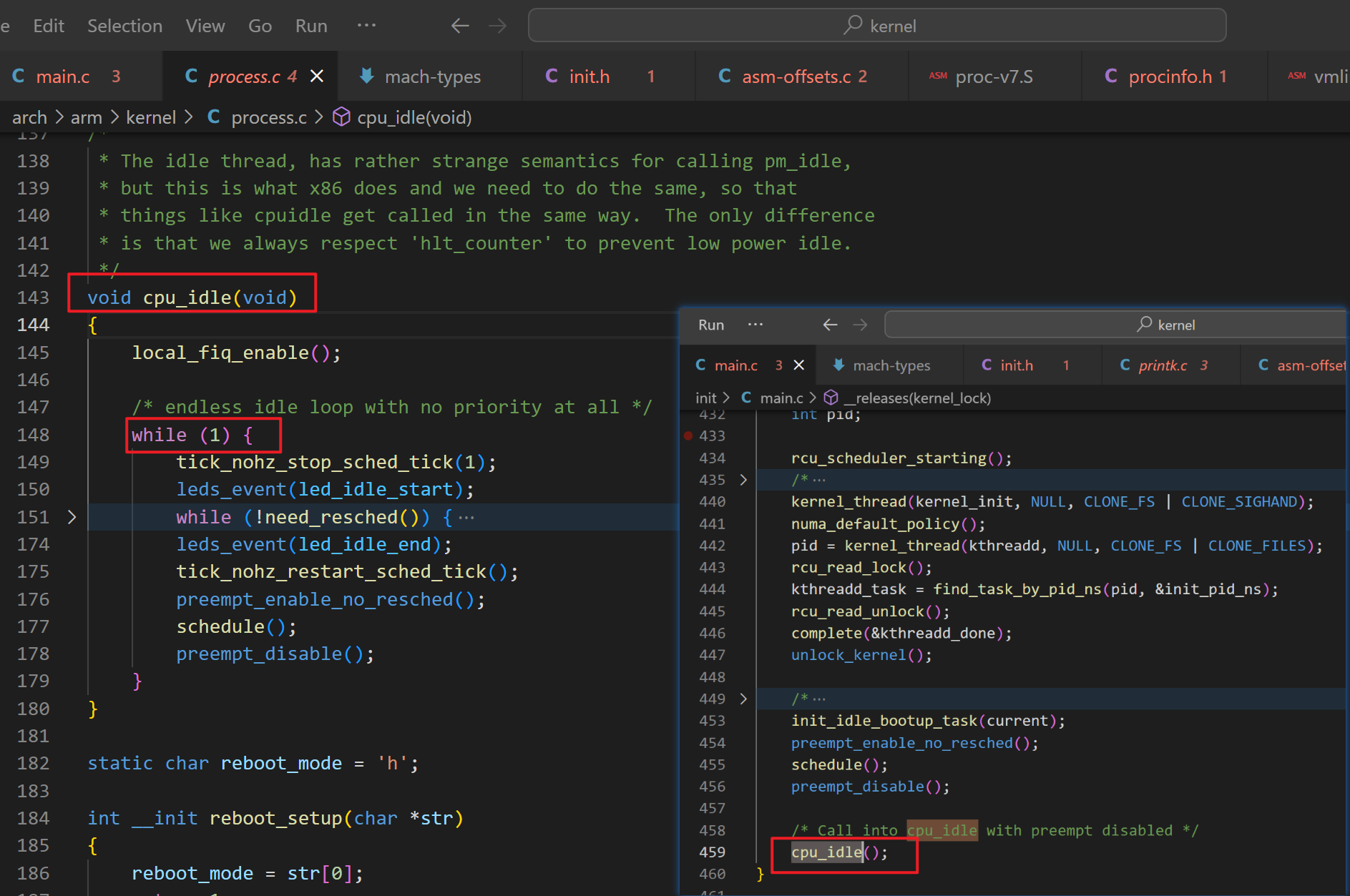Click the ASM icon on proc-v7.S tab
Image resolution: width=1350 pixels, height=896 pixels.
(x=938, y=76)
